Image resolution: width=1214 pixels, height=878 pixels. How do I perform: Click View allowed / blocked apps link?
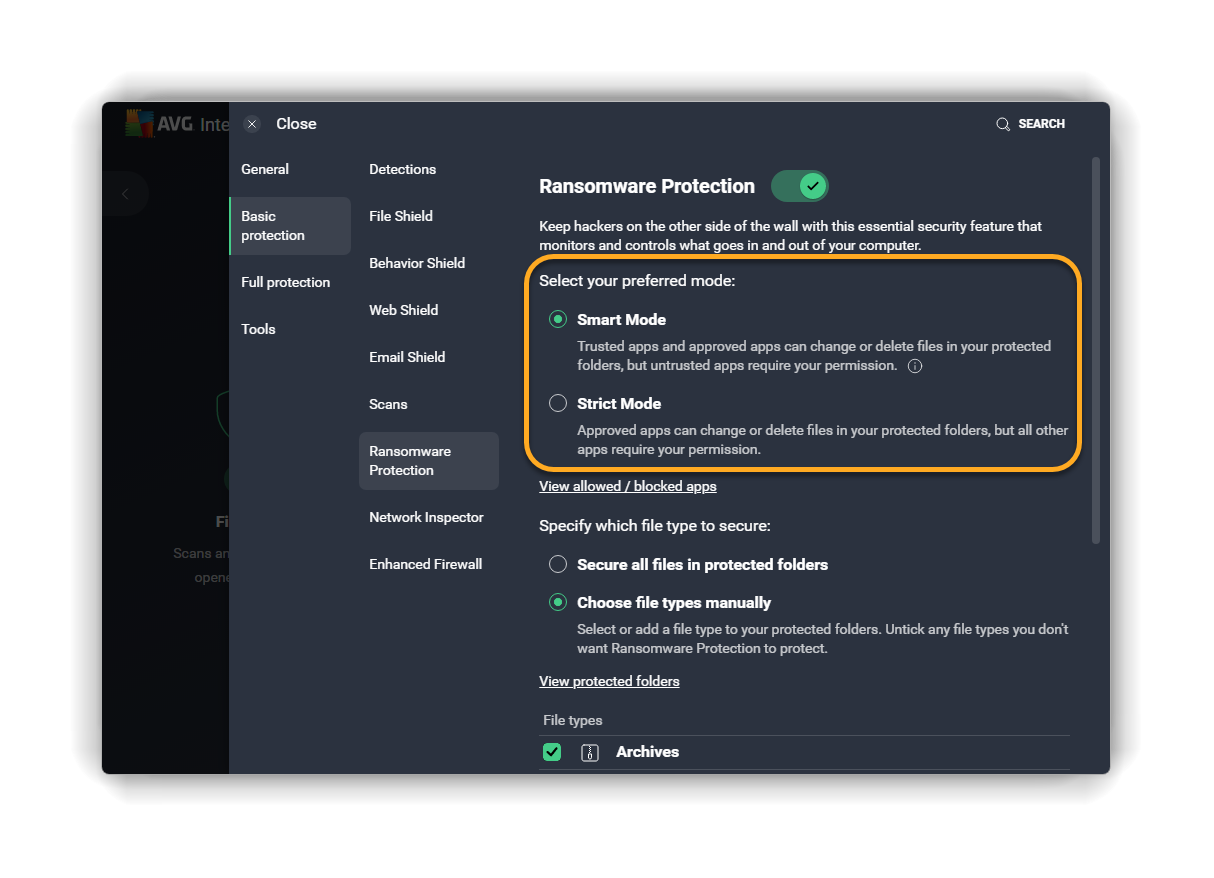[x=627, y=487]
